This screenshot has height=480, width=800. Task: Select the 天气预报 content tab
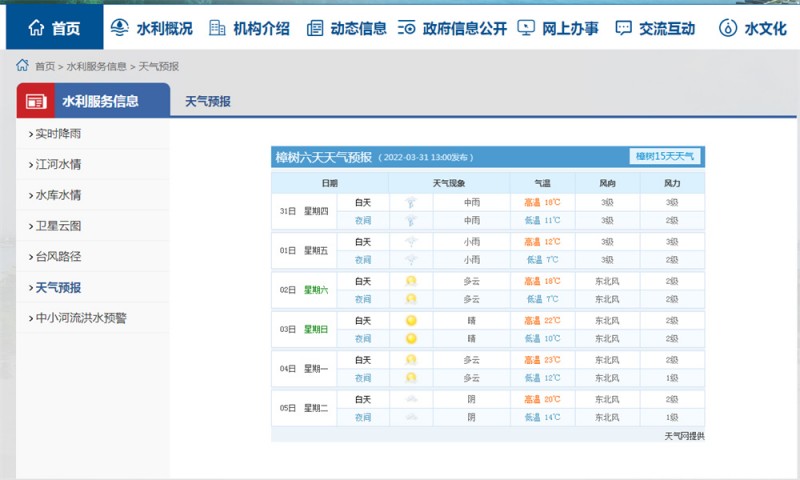[208, 101]
